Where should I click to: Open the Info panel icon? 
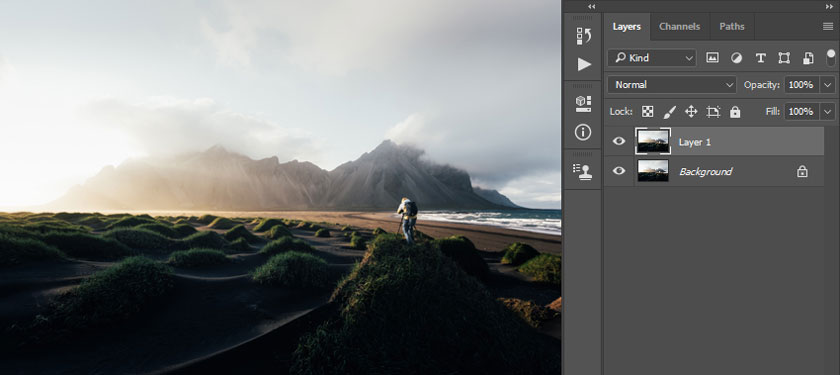pyautogui.click(x=583, y=132)
